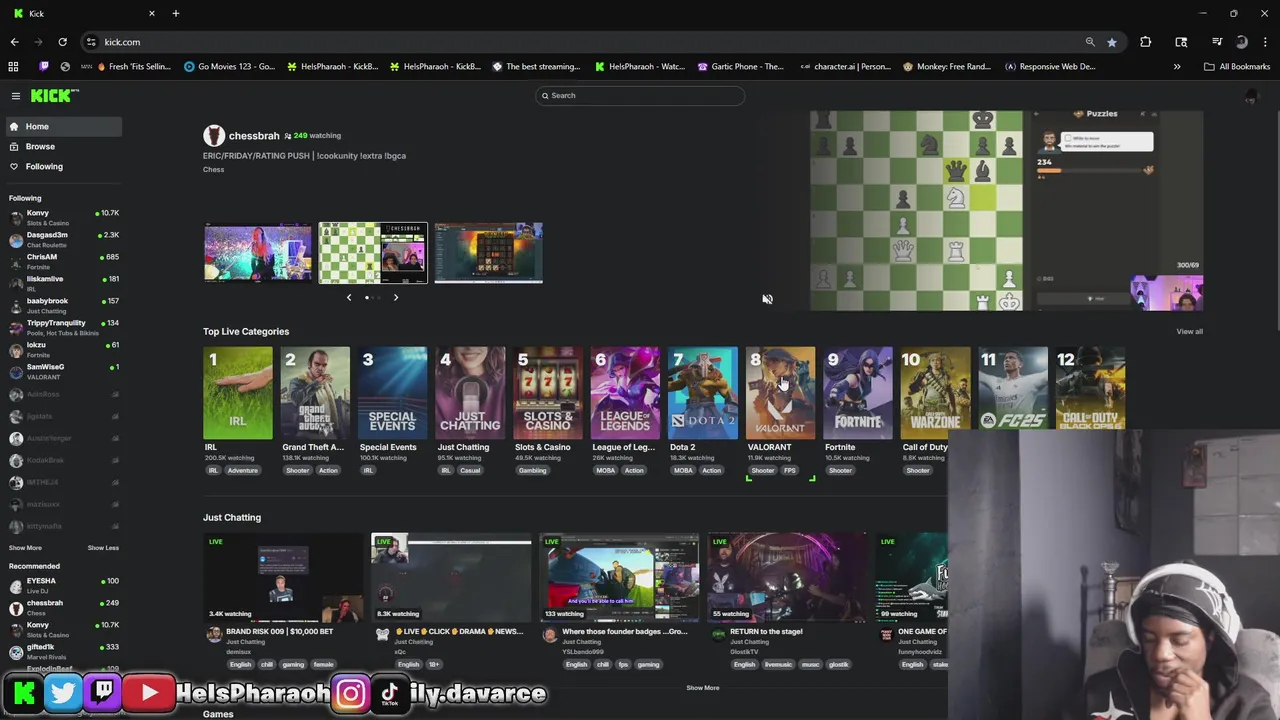The width and height of the screenshot is (1280, 720).
Task: Expand hidden bookmarks with double chevron
Action: pyautogui.click(x=1177, y=67)
